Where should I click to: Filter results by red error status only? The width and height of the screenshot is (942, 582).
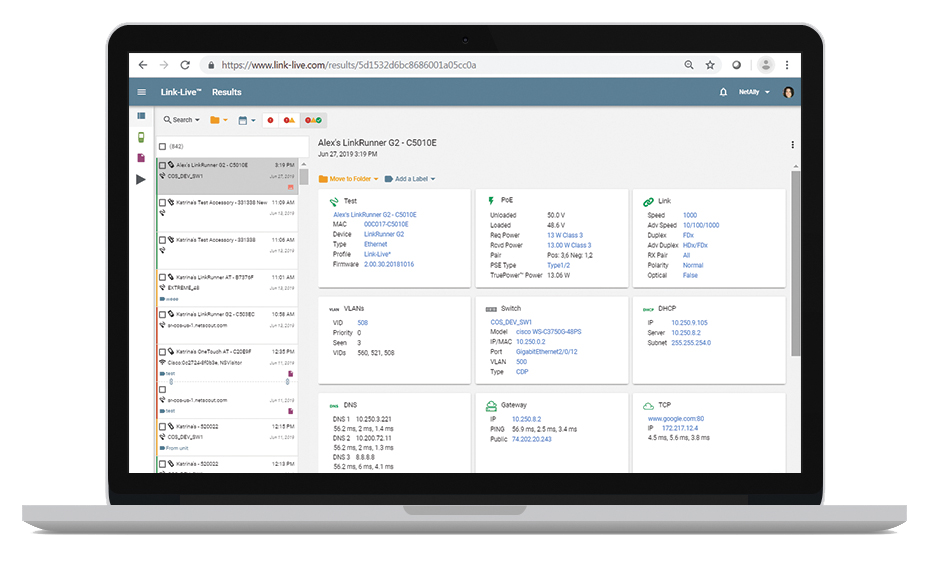[271, 120]
